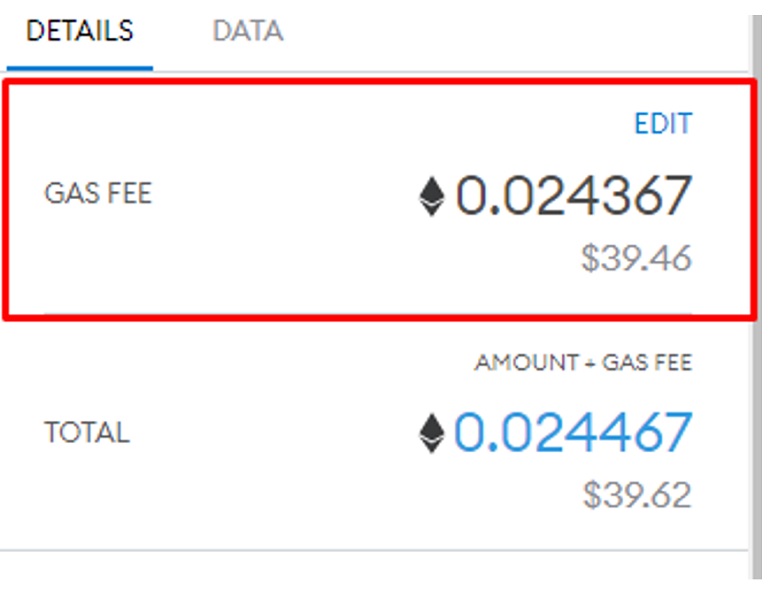Screen dimensions: 770x590
Task: Click the Ethereum icon beside the total amount
Action: [x=431, y=434]
